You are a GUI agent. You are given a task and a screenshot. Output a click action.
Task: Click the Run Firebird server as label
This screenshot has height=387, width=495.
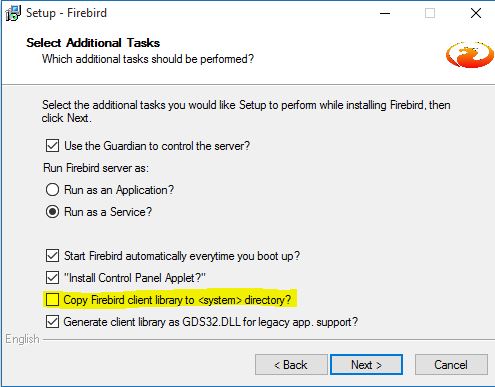pos(96,168)
